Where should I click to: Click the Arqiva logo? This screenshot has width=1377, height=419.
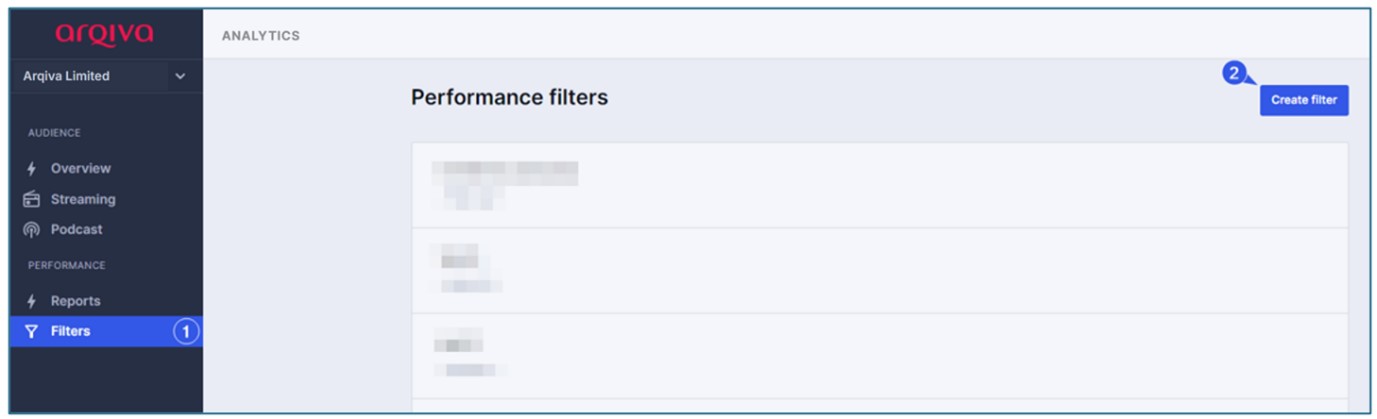pyautogui.click(x=105, y=35)
